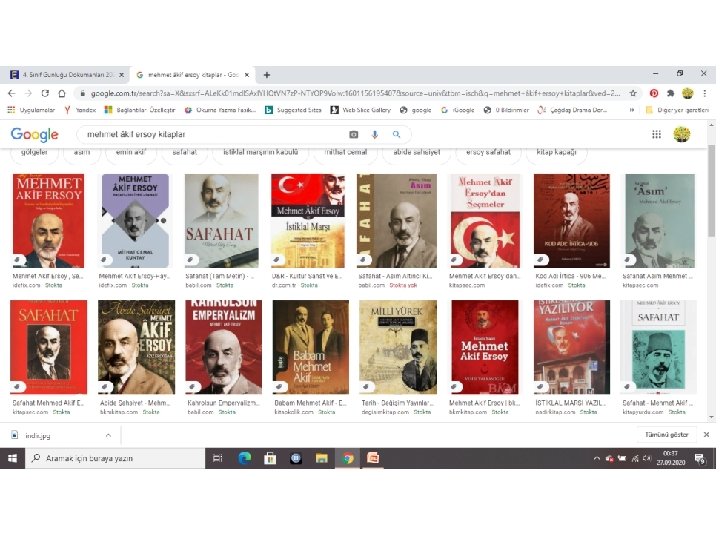The height and width of the screenshot is (540, 720).
Task: Click the address bar URL
Action: pos(354,93)
